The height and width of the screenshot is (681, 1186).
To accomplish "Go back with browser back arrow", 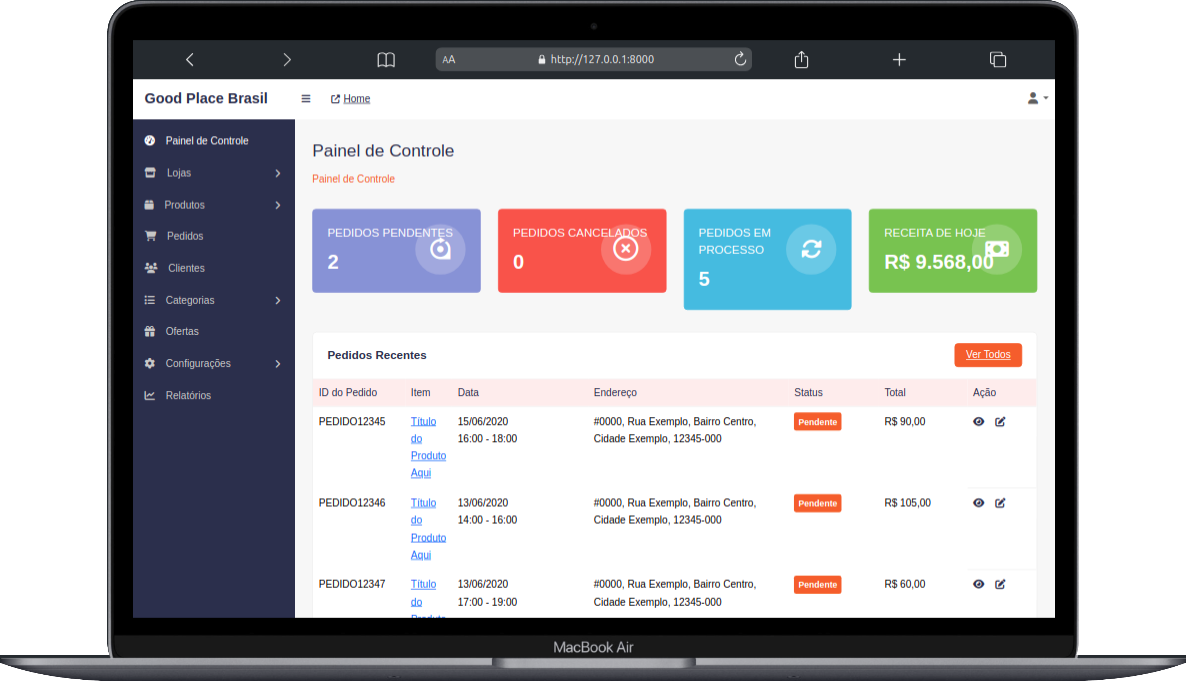I will (x=190, y=60).
